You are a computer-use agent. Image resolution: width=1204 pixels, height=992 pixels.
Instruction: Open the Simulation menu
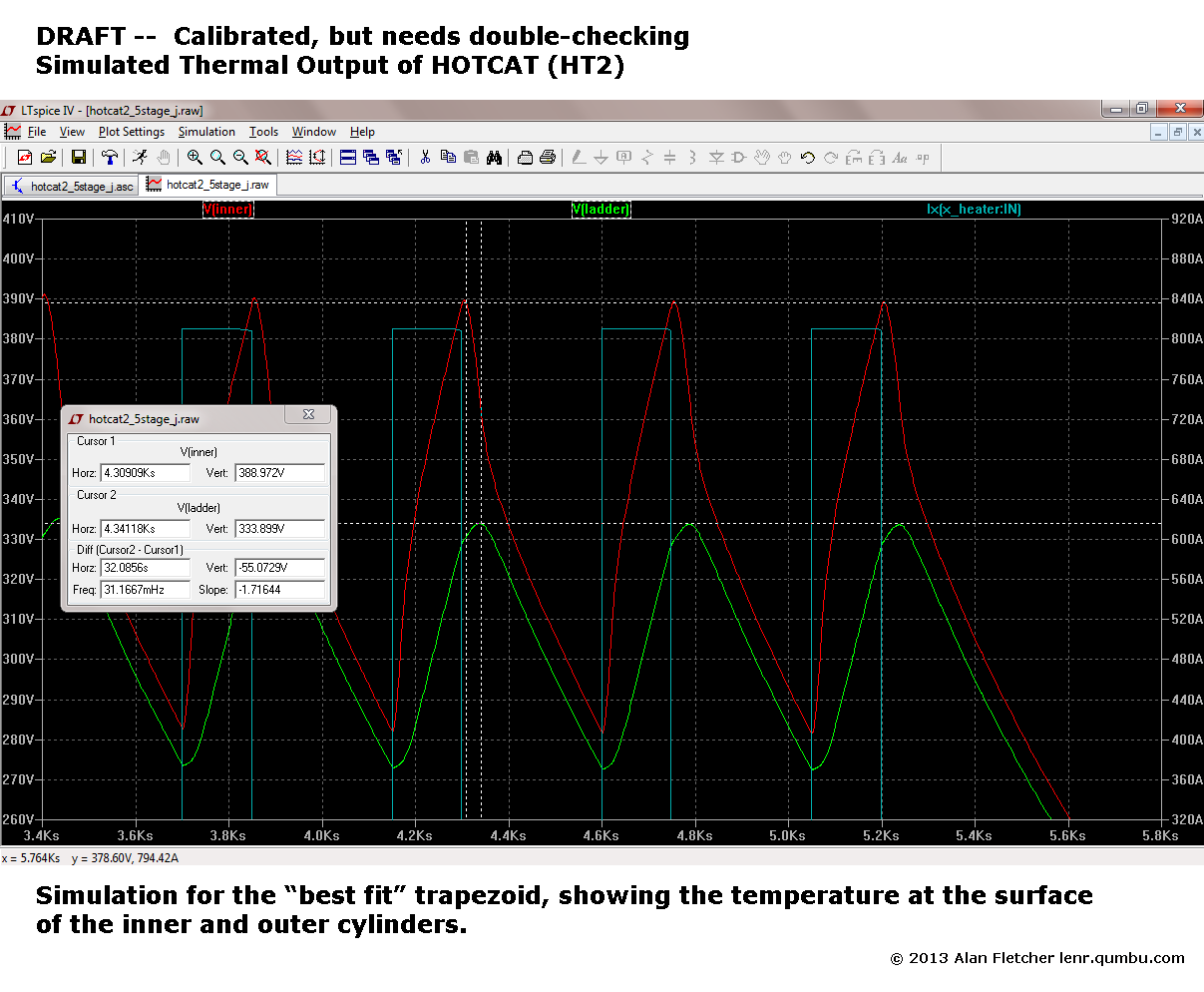pos(206,132)
